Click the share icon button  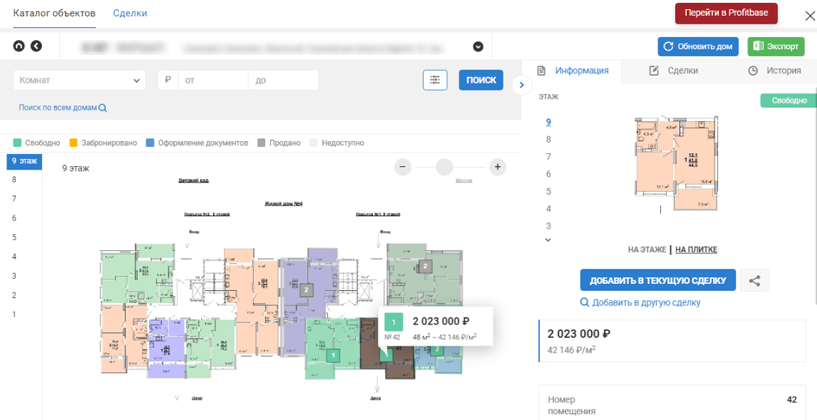click(754, 280)
